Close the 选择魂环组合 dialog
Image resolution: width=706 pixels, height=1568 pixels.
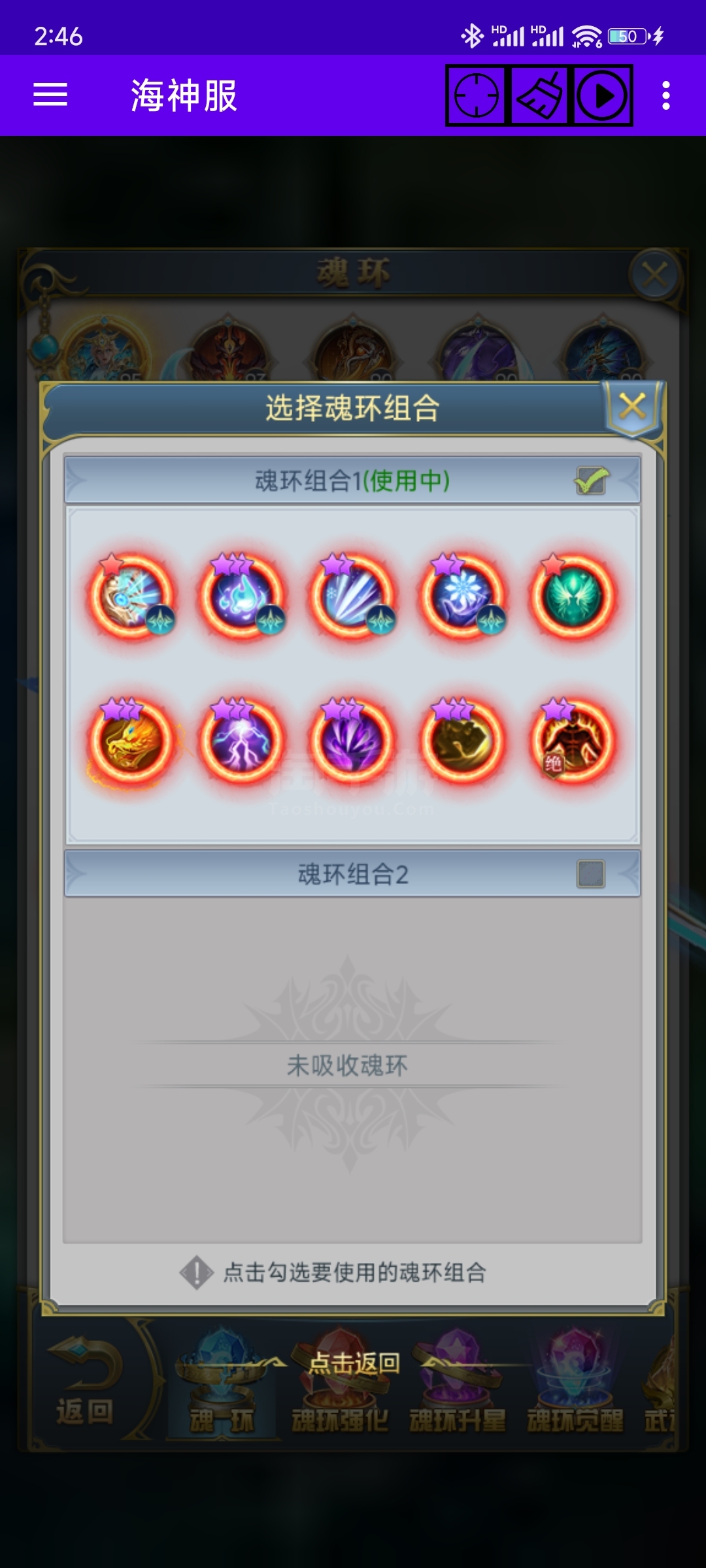[x=633, y=406]
